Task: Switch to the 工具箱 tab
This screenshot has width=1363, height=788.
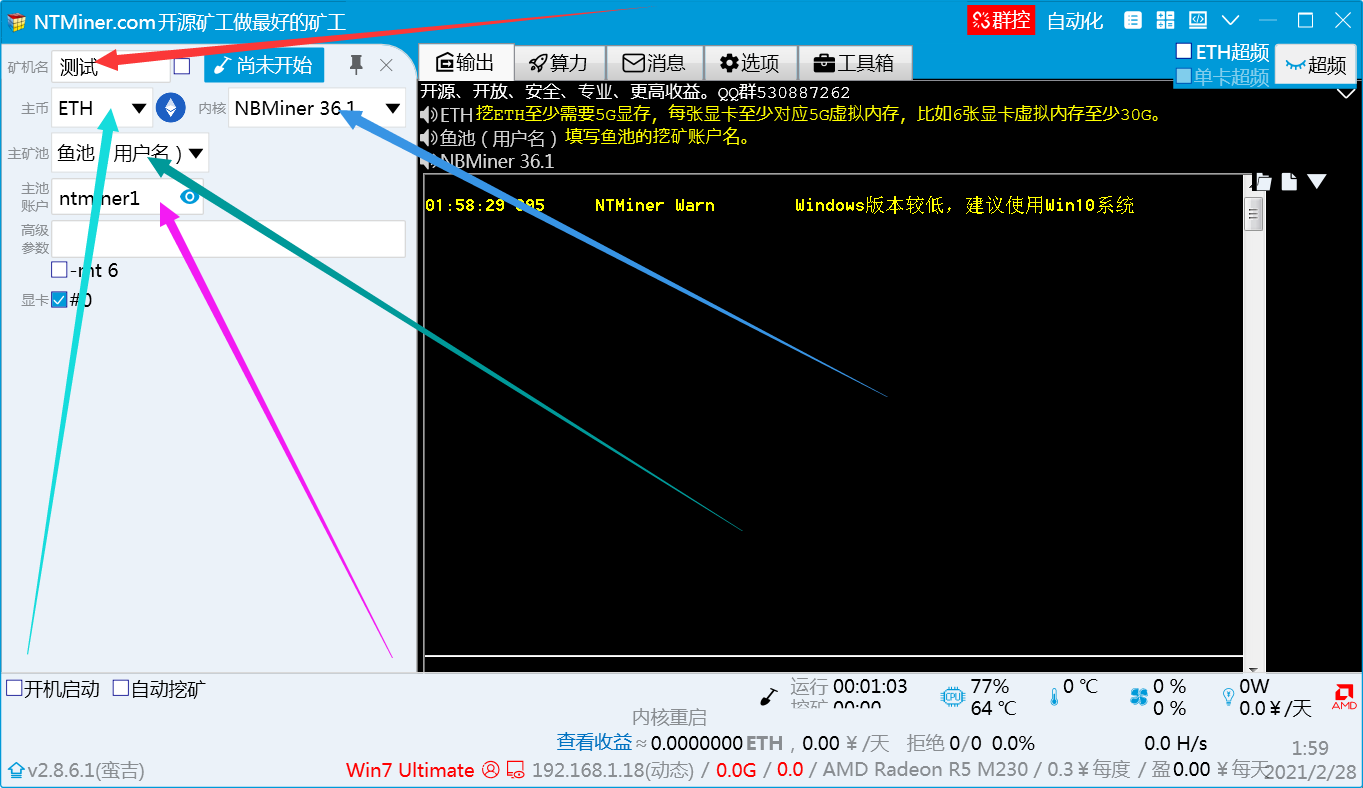Action: click(x=854, y=63)
